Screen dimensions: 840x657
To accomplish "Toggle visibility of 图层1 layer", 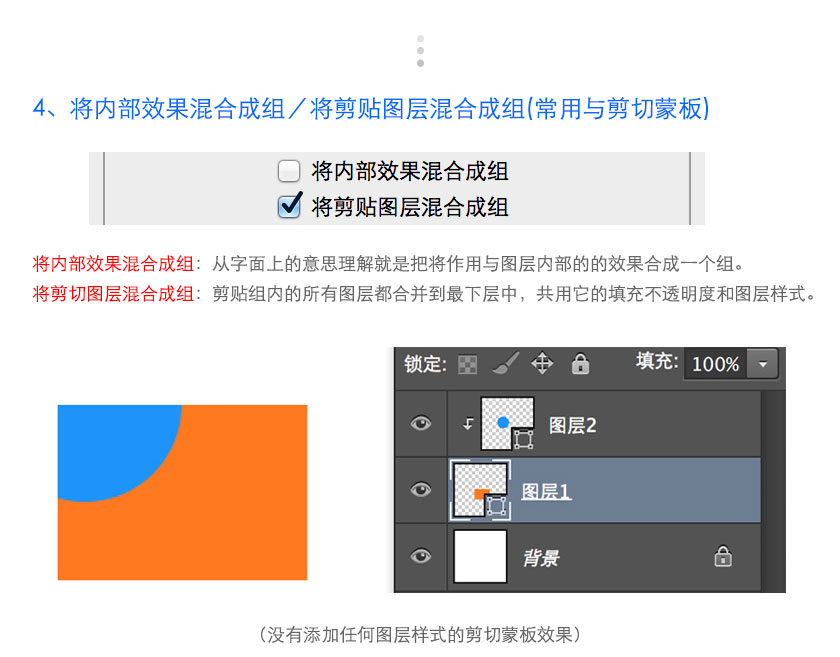I will coord(421,490).
